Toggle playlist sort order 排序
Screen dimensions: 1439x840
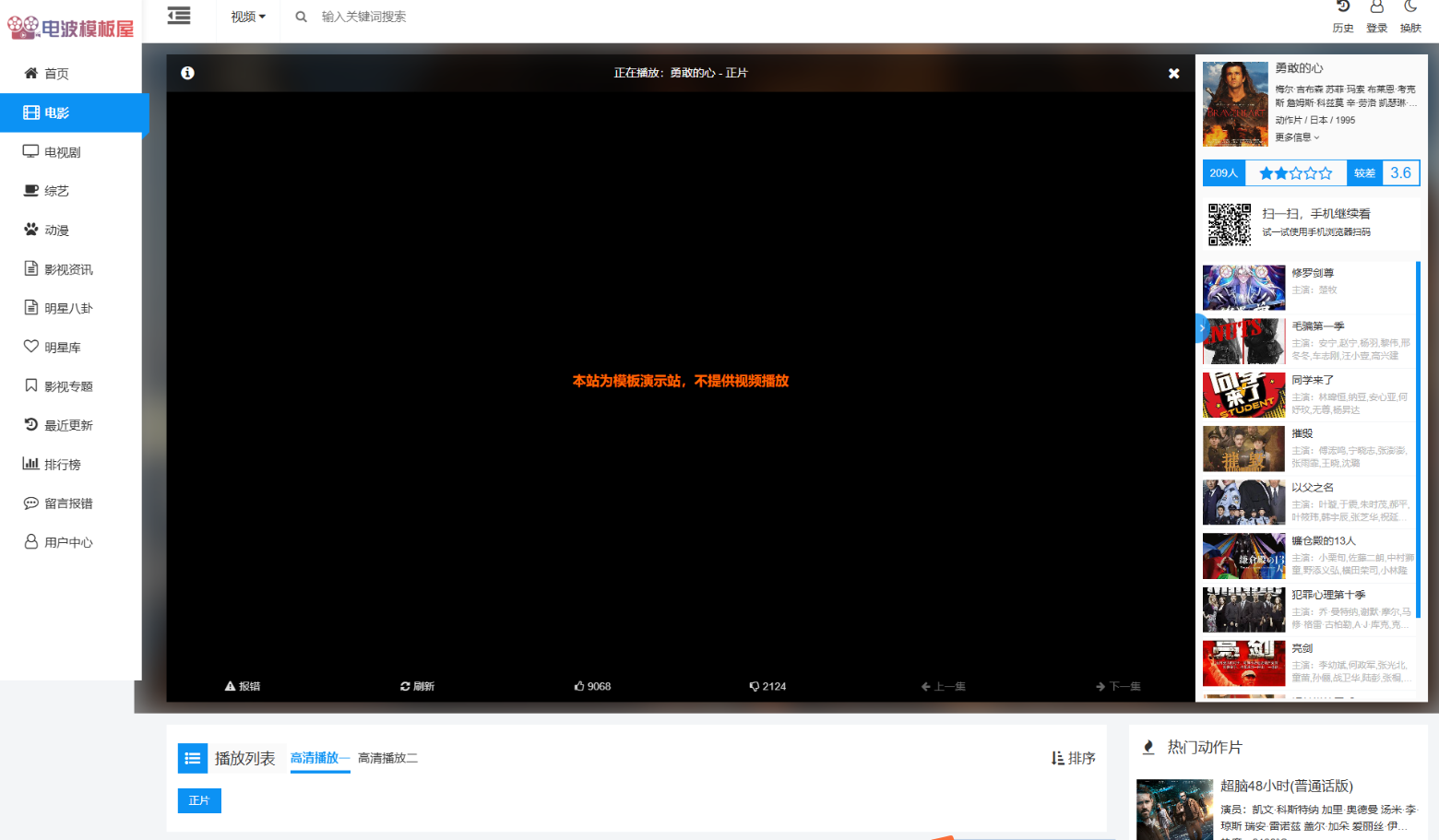1073,758
